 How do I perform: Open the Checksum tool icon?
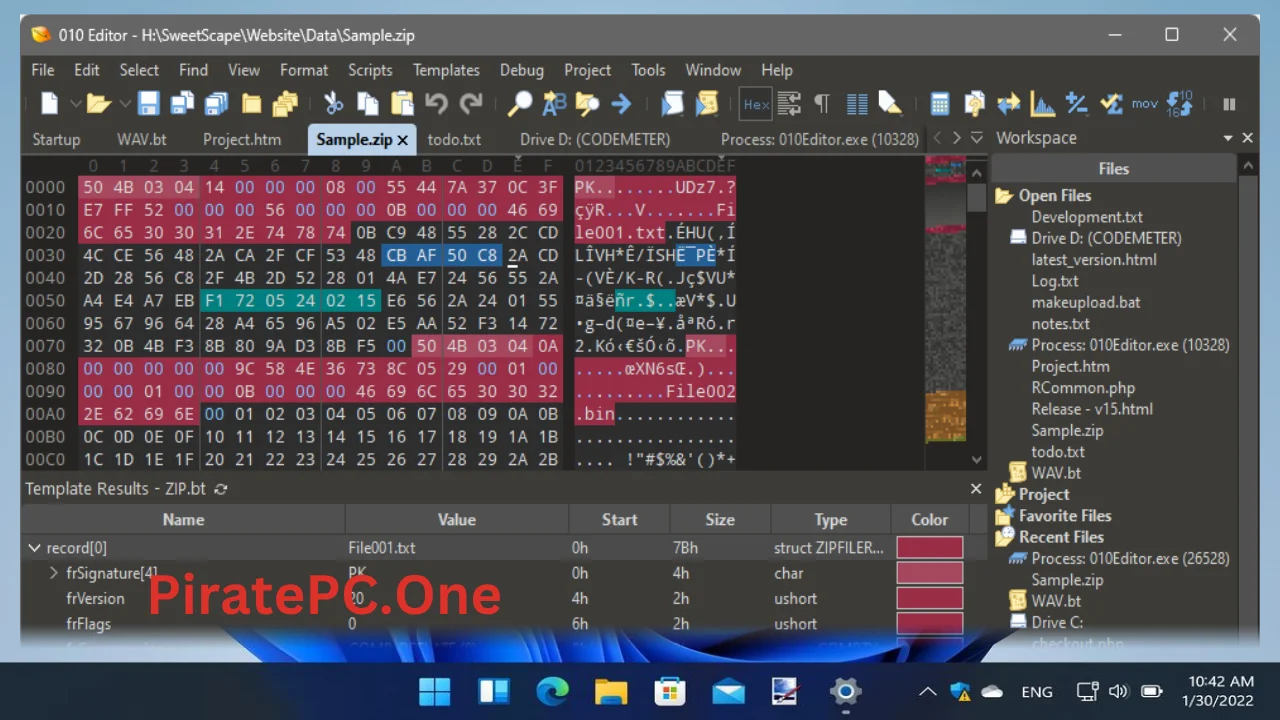pos(1110,103)
